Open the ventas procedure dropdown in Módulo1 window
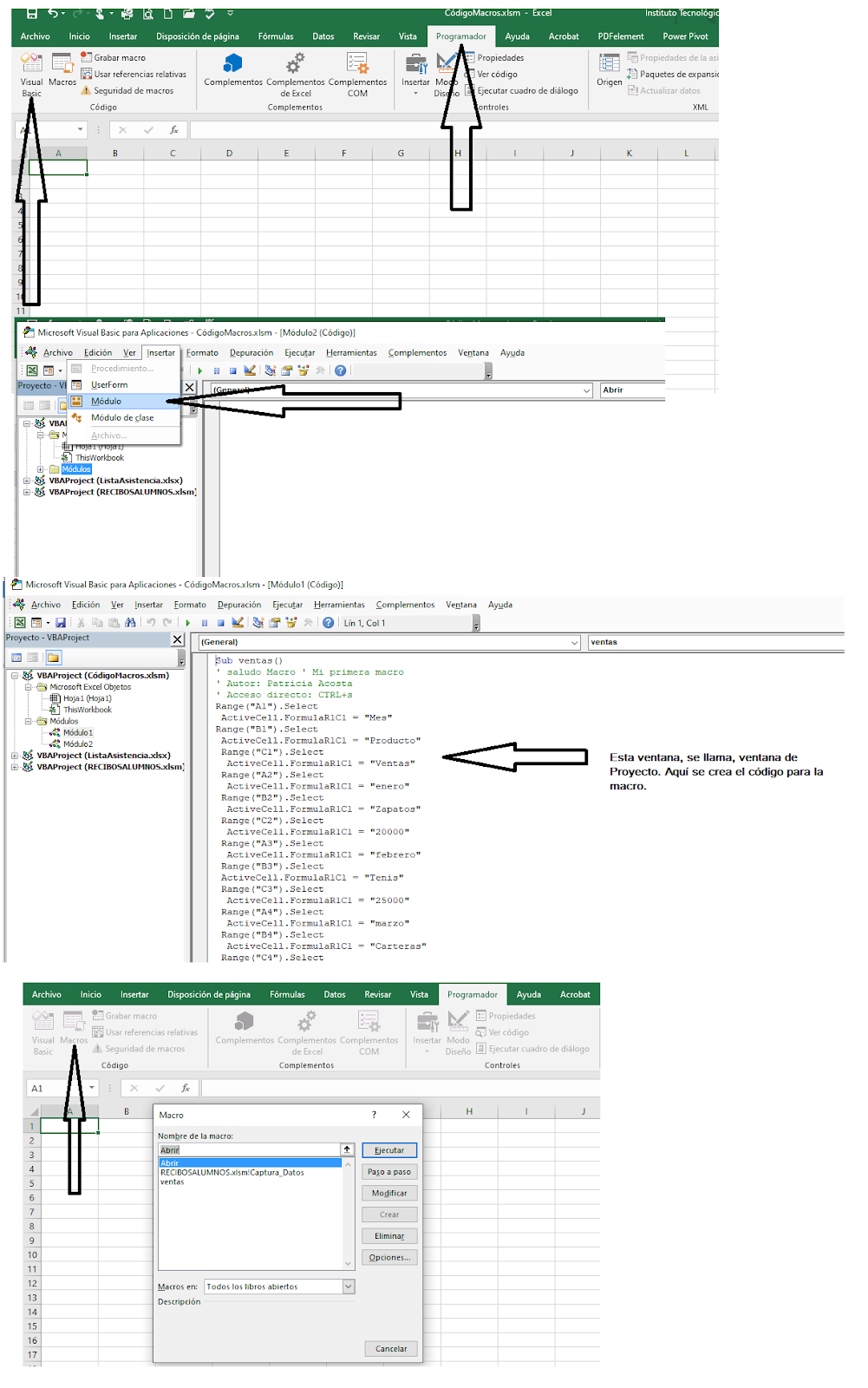868x1388 pixels. click(x=715, y=643)
